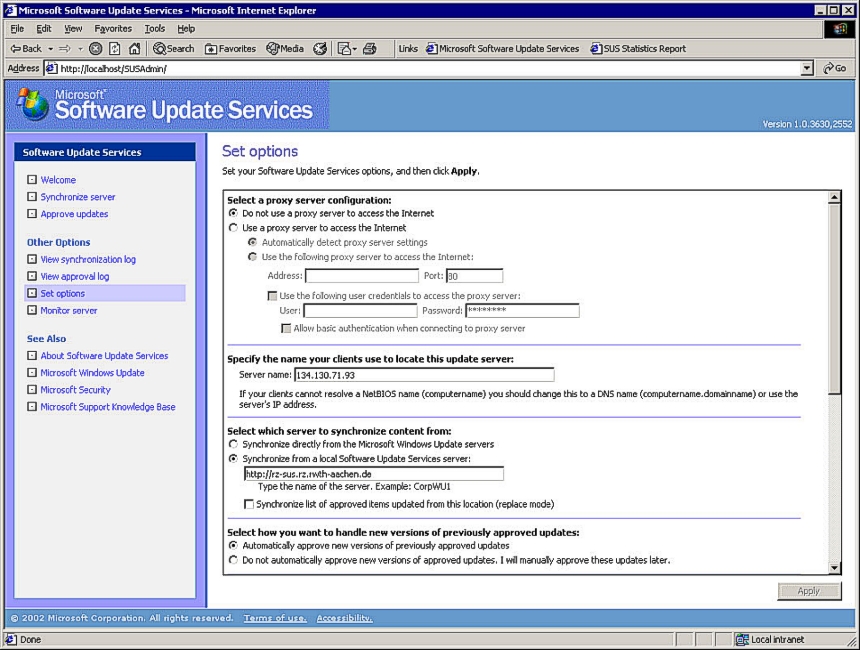Open the Favorites toolbar button
Screen dimensions: 860x650
coord(230,49)
